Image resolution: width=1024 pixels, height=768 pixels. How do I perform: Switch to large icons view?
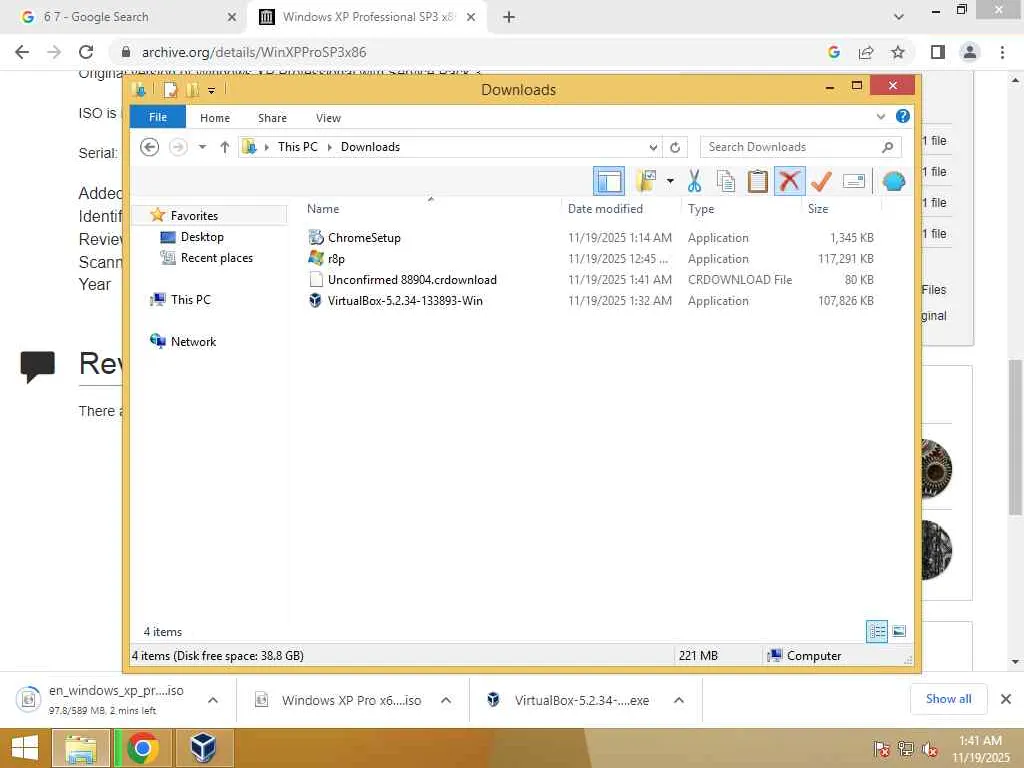click(x=899, y=631)
